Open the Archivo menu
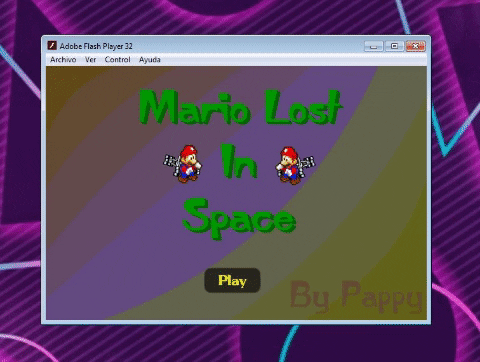The image size is (480, 362). (63, 60)
